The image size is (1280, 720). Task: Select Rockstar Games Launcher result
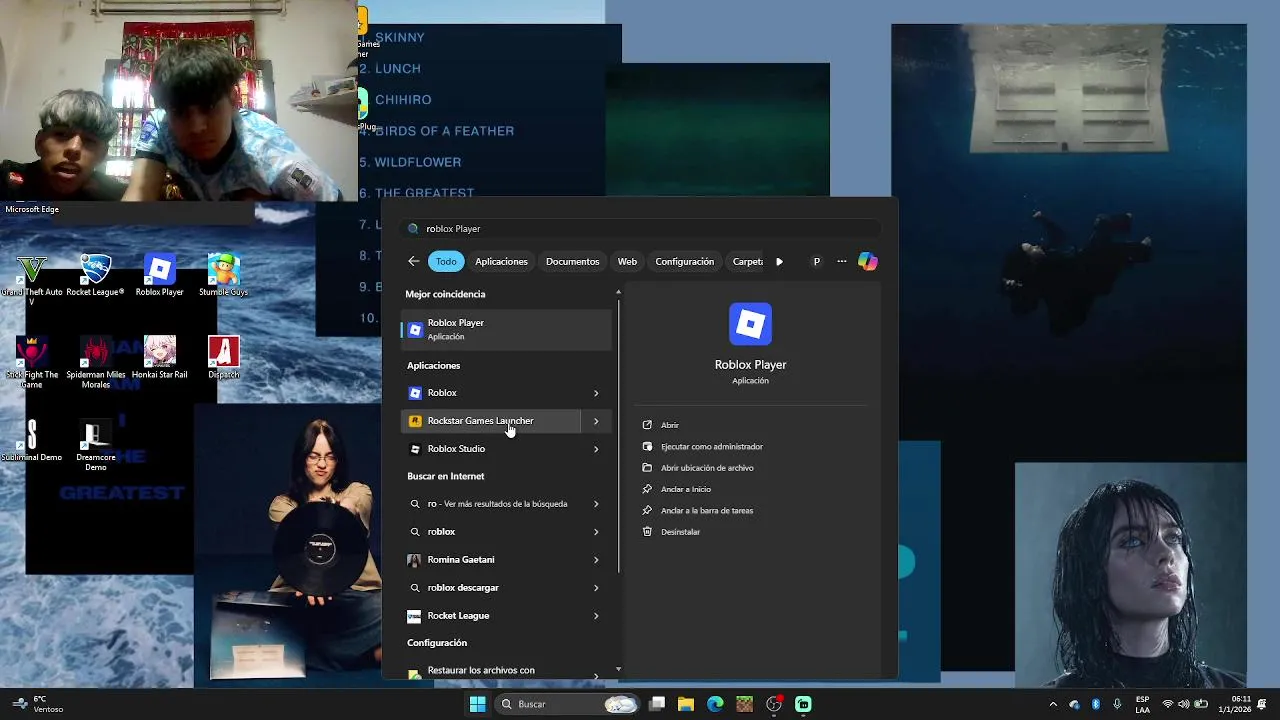click(491, 421)
